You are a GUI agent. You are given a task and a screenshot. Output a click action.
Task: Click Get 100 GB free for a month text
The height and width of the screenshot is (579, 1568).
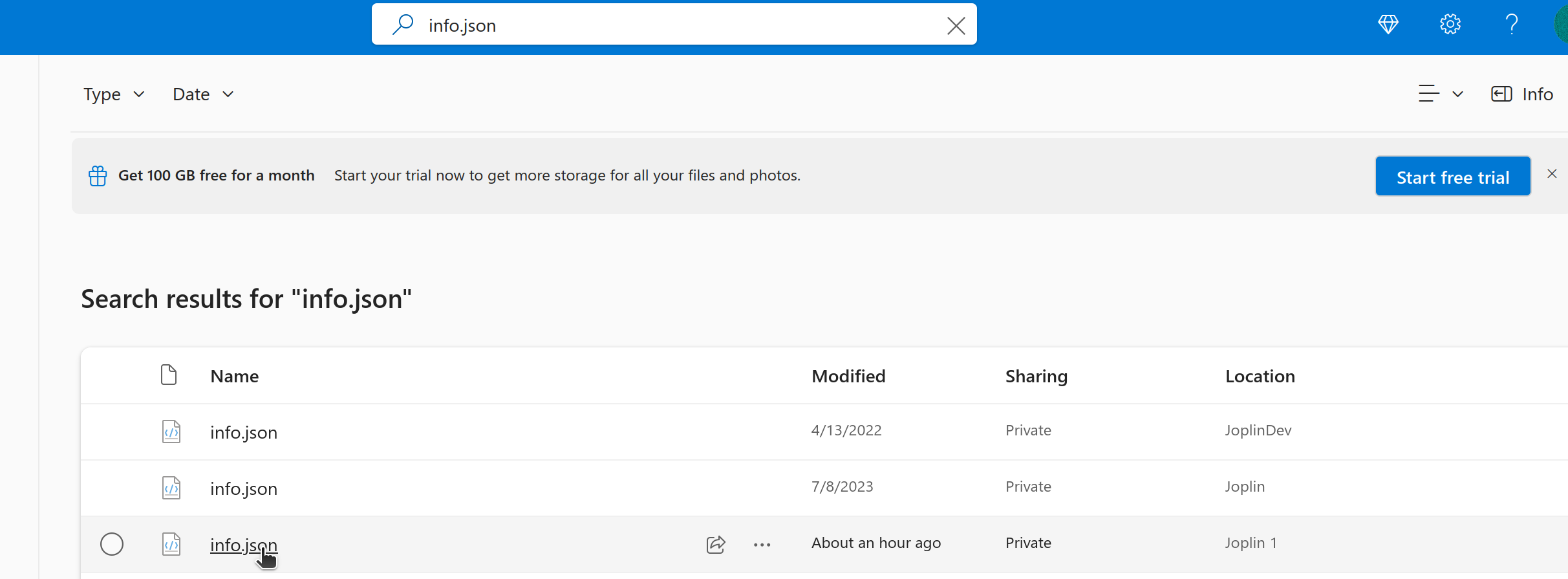[x=217, y=175]
